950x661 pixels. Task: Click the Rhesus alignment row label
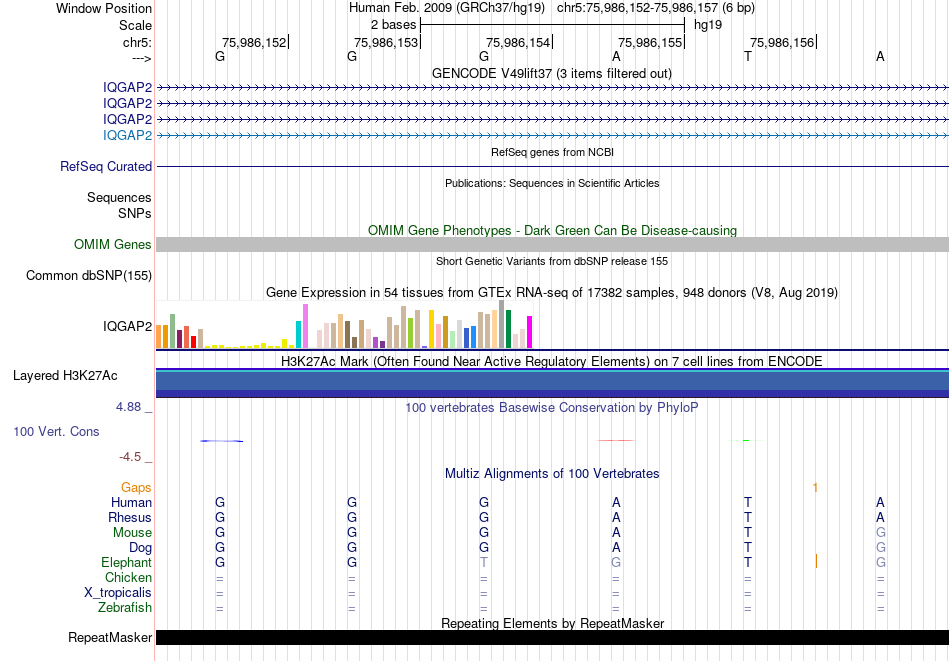(x=130, y=517)
